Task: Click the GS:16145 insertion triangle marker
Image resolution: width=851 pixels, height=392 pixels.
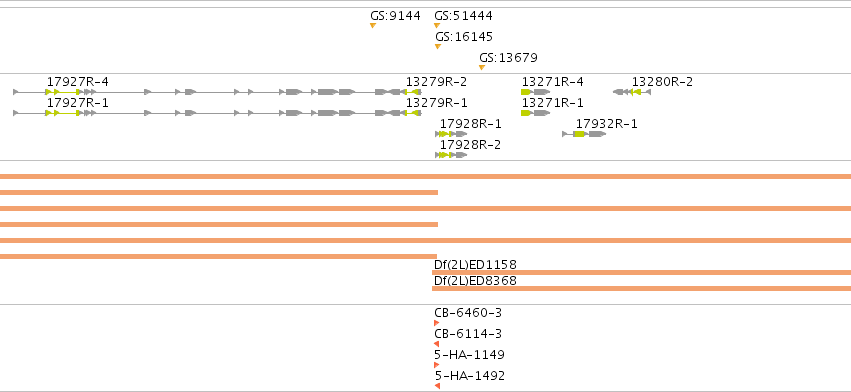Action: 437,47
